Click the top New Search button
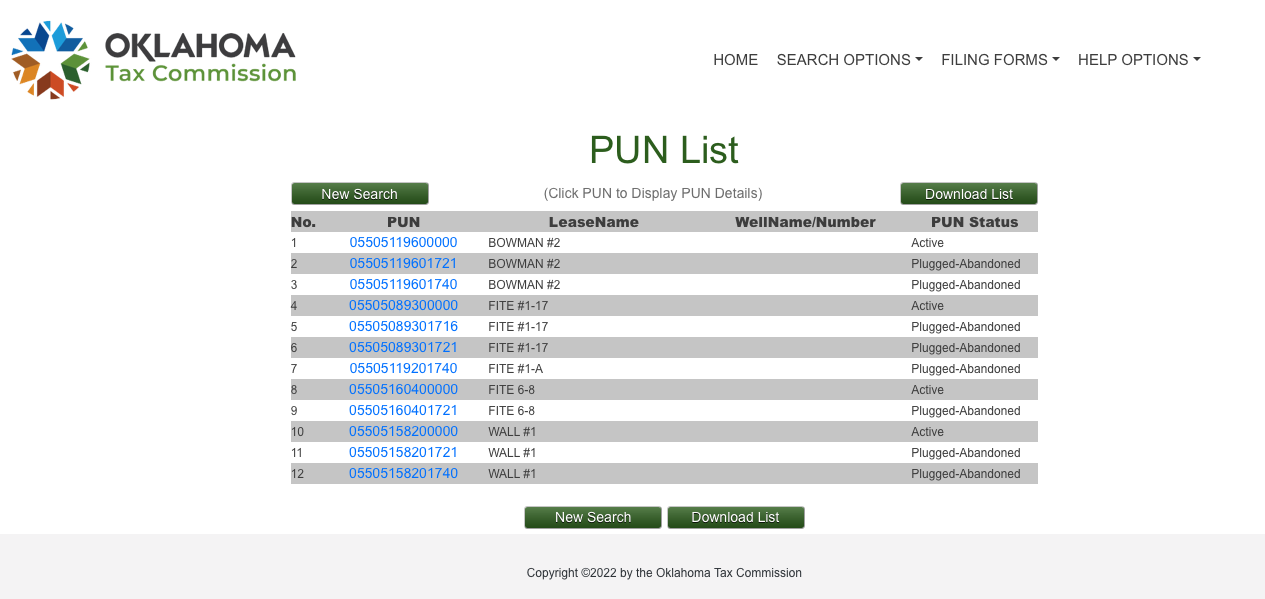Image resolution: width=1265 pixels, height=599 pixels. point(360,194)
